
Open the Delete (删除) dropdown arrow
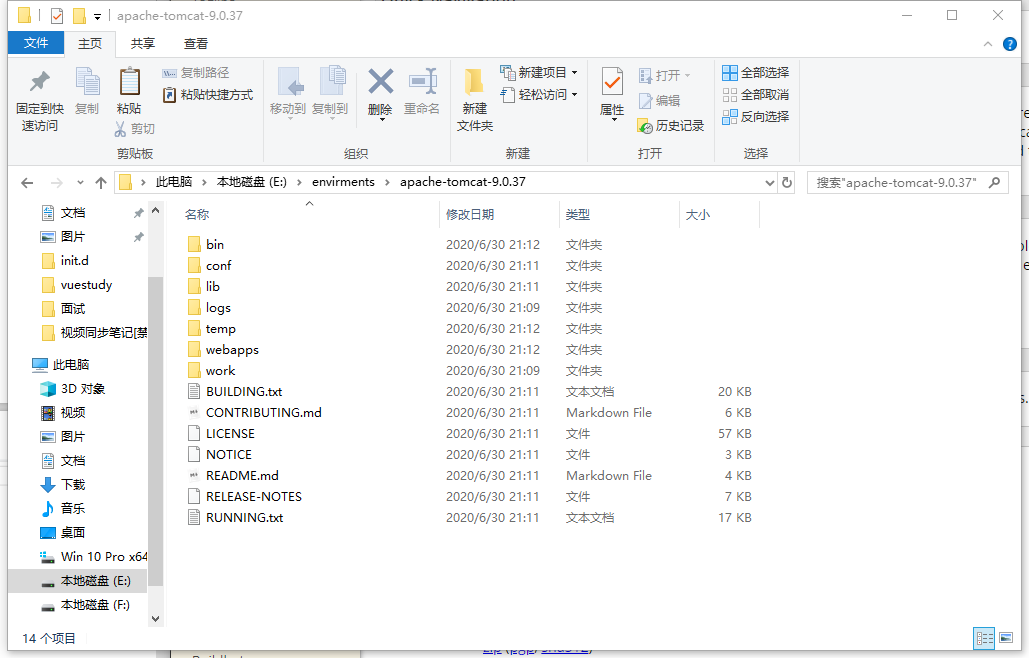pyautogui.click(x=381, y=120)
